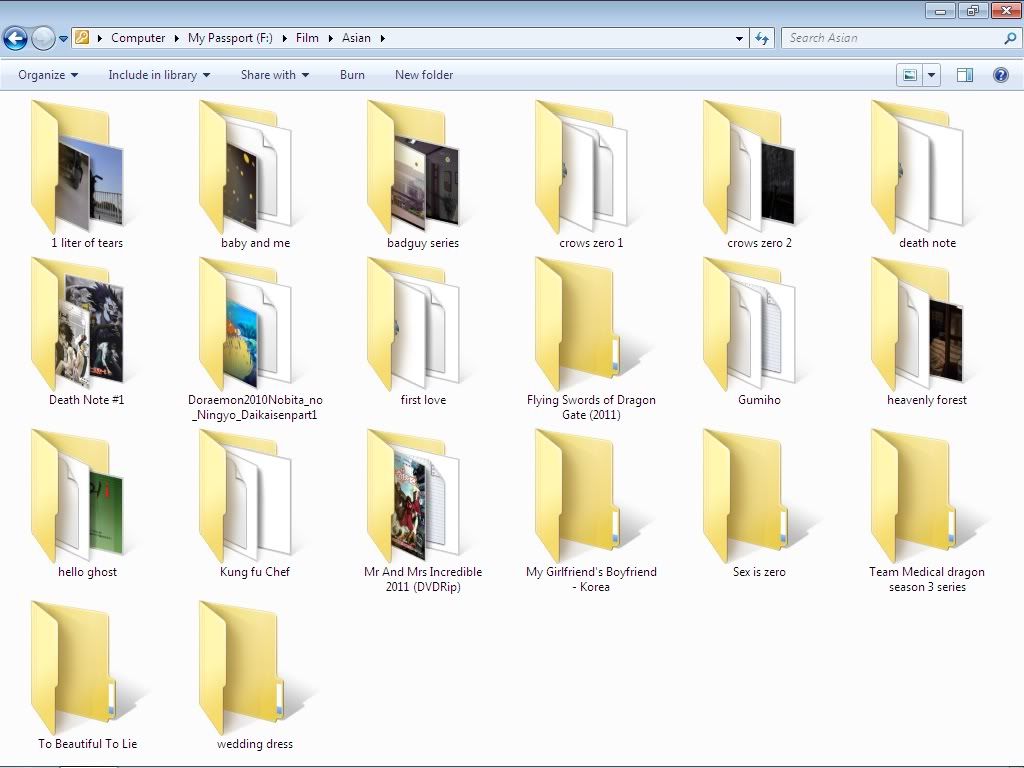Click the Burn toolbar button
Viewport: 1024px width, 768px height.
(x=352, y=75)
